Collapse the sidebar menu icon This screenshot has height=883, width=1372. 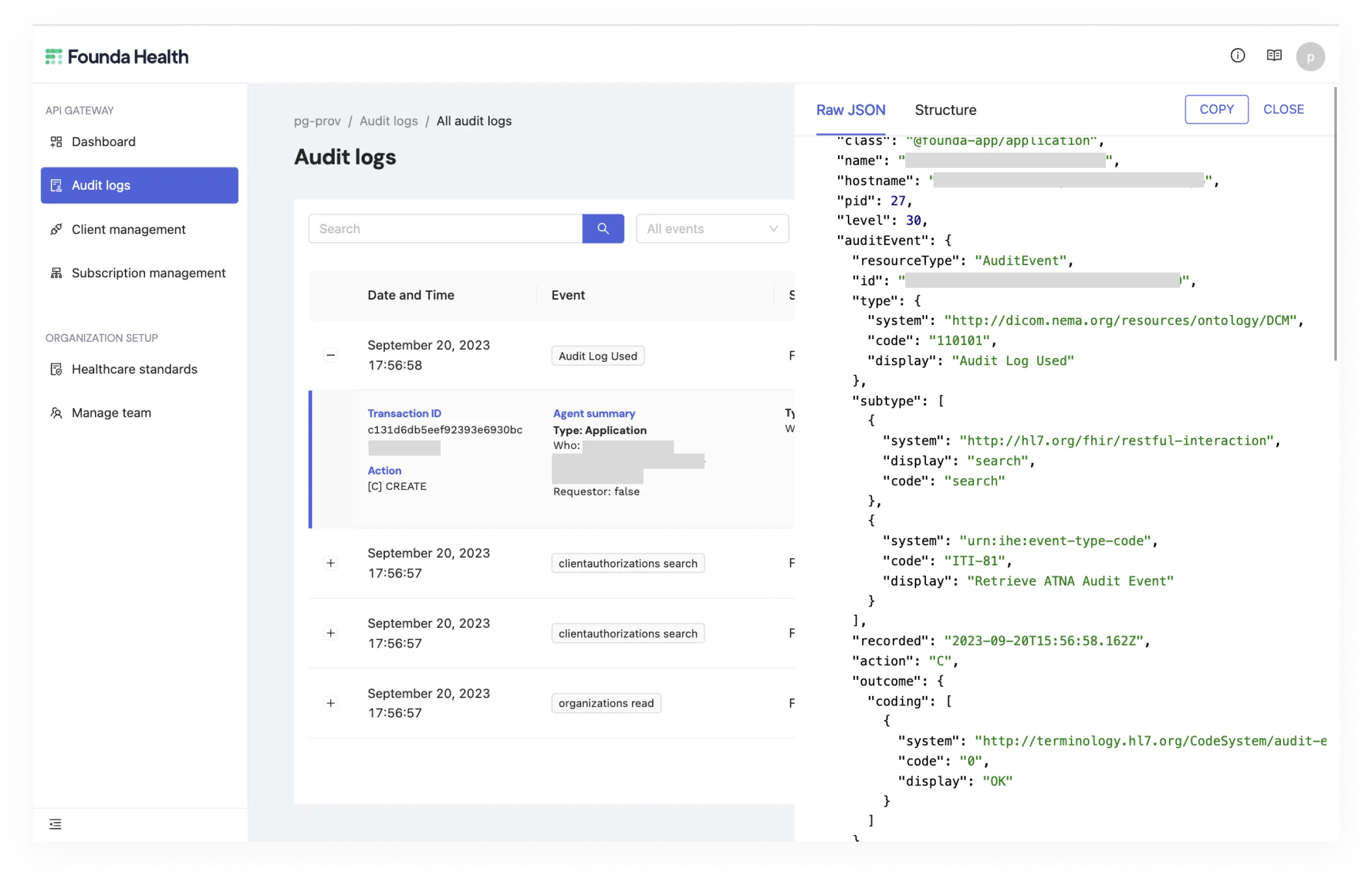55,824
